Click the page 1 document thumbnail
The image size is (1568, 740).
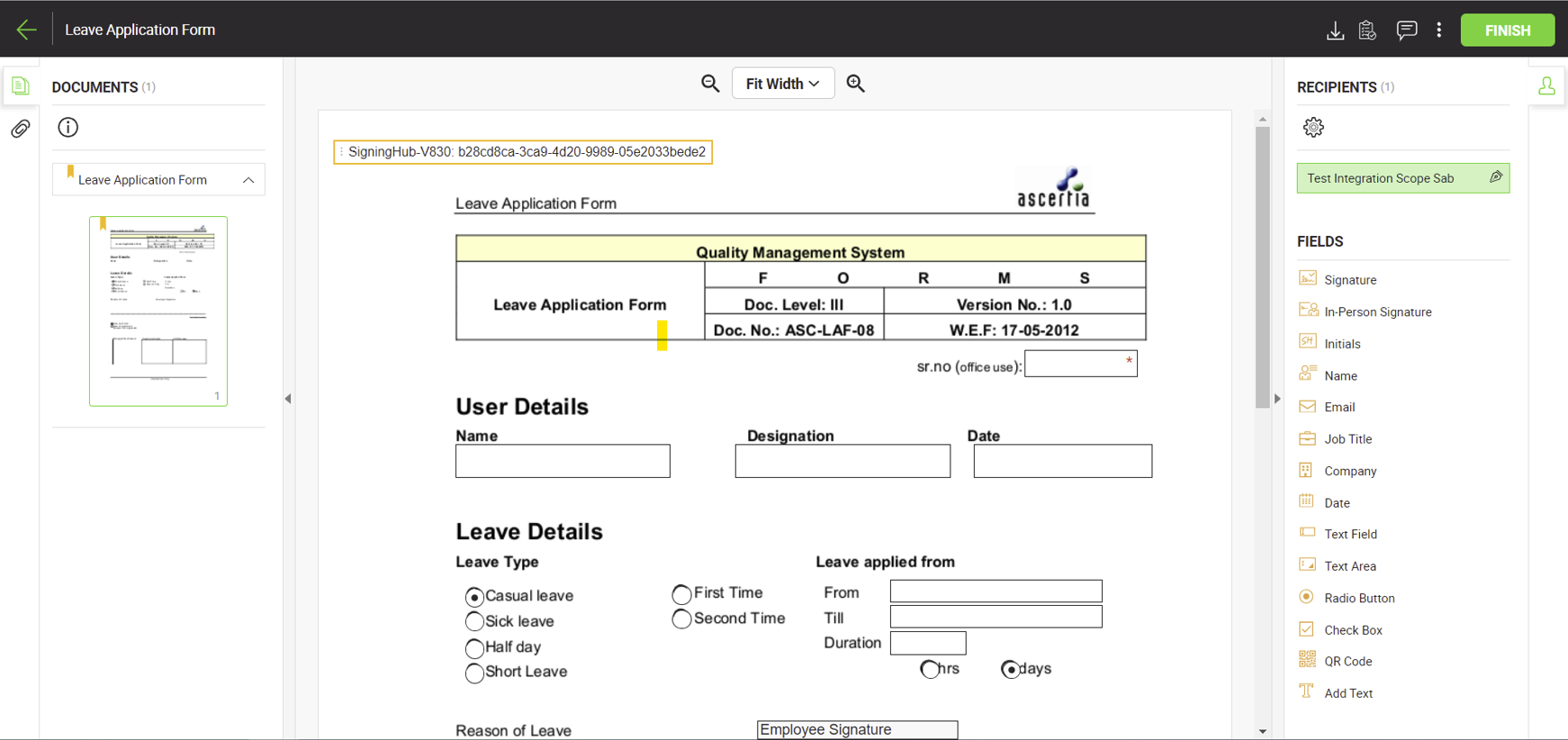tap(158, 311)
